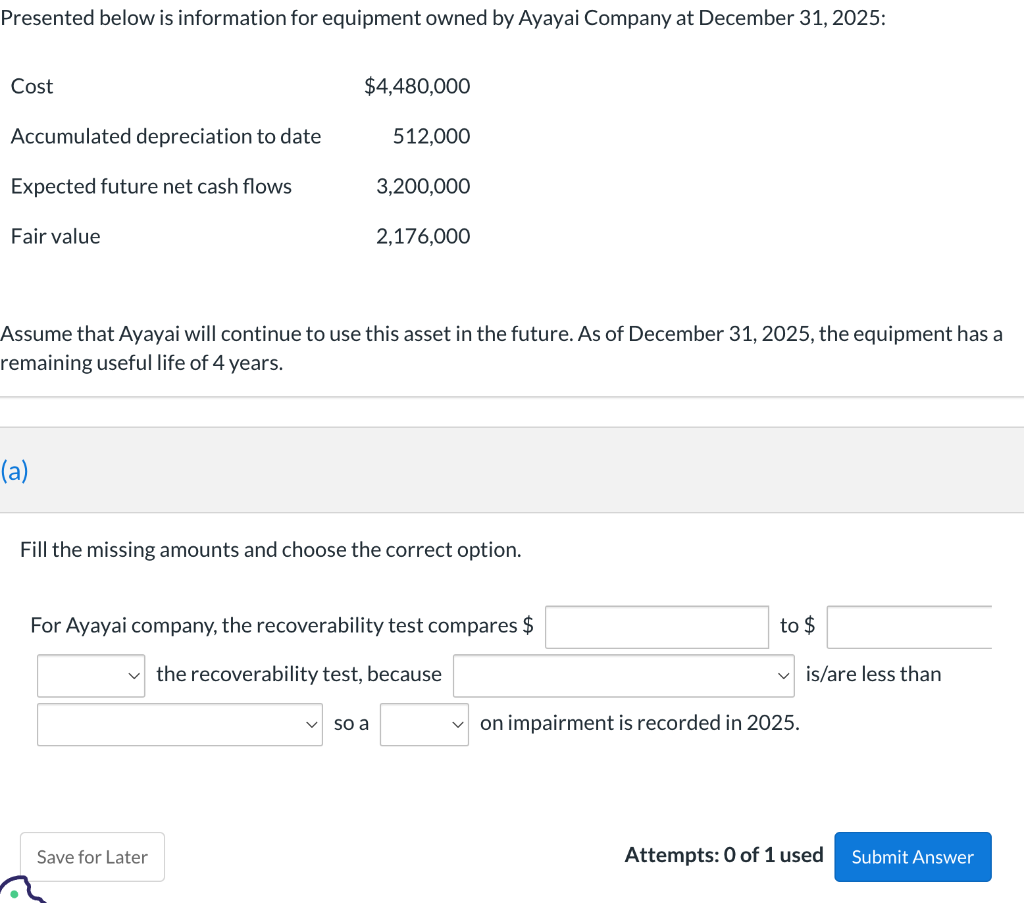This screenshot has width=1024, height=903.
Task: Open the dropdown preceding 'so a'
Action: pyautogui.click(x=180, y=724)
